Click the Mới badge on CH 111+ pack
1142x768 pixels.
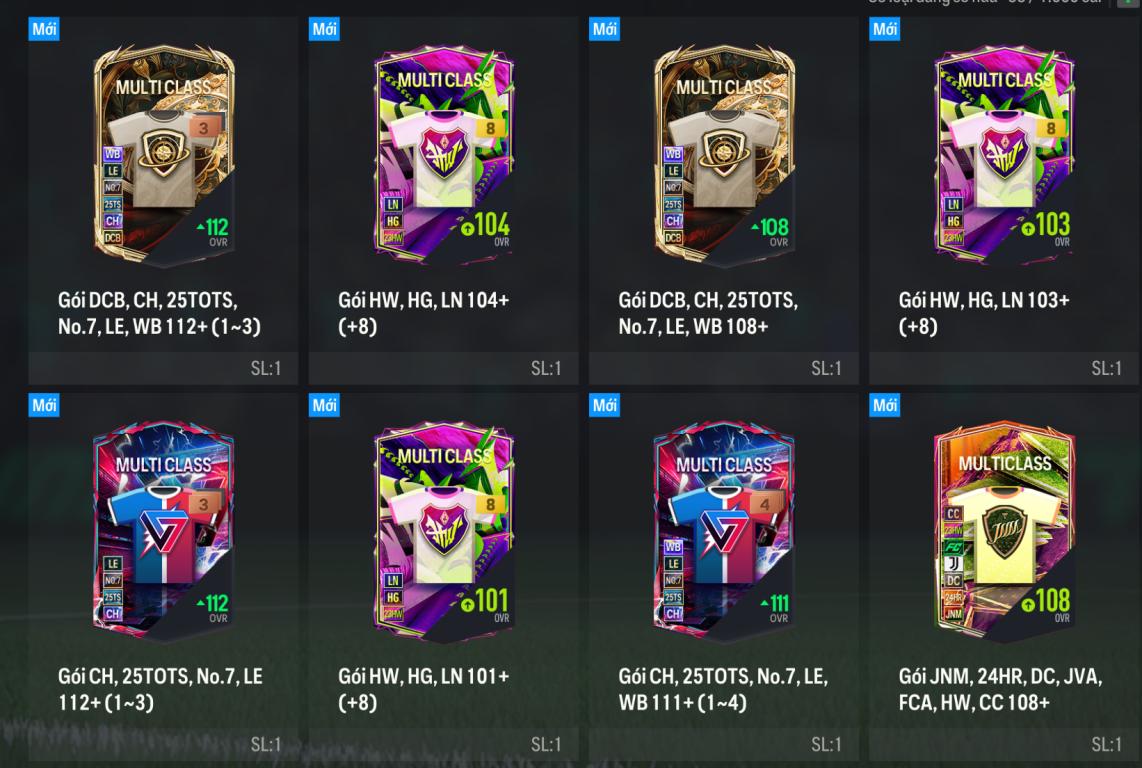[x=605, y=405]
